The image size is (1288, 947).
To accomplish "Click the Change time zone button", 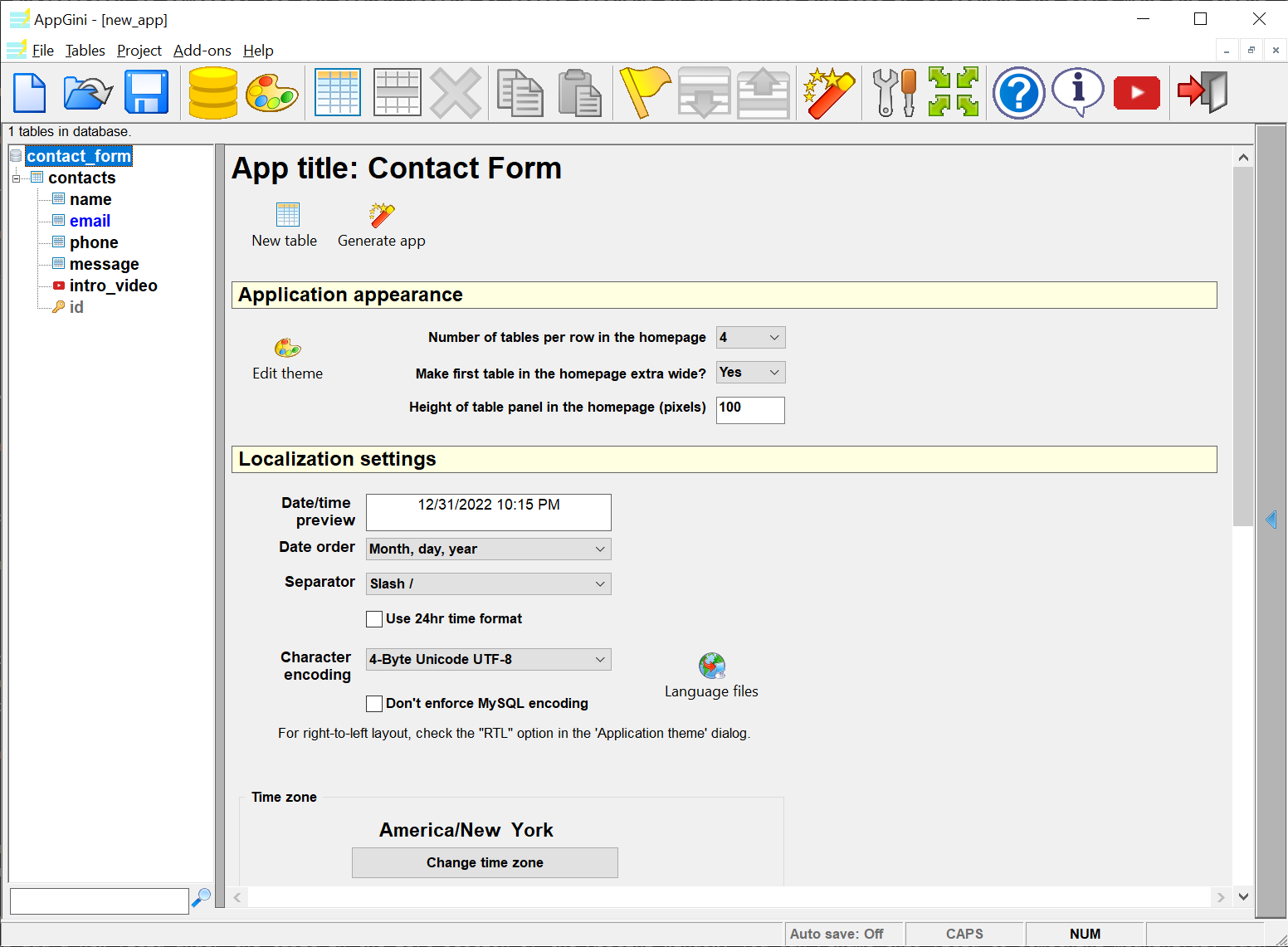I will point(485,863).
